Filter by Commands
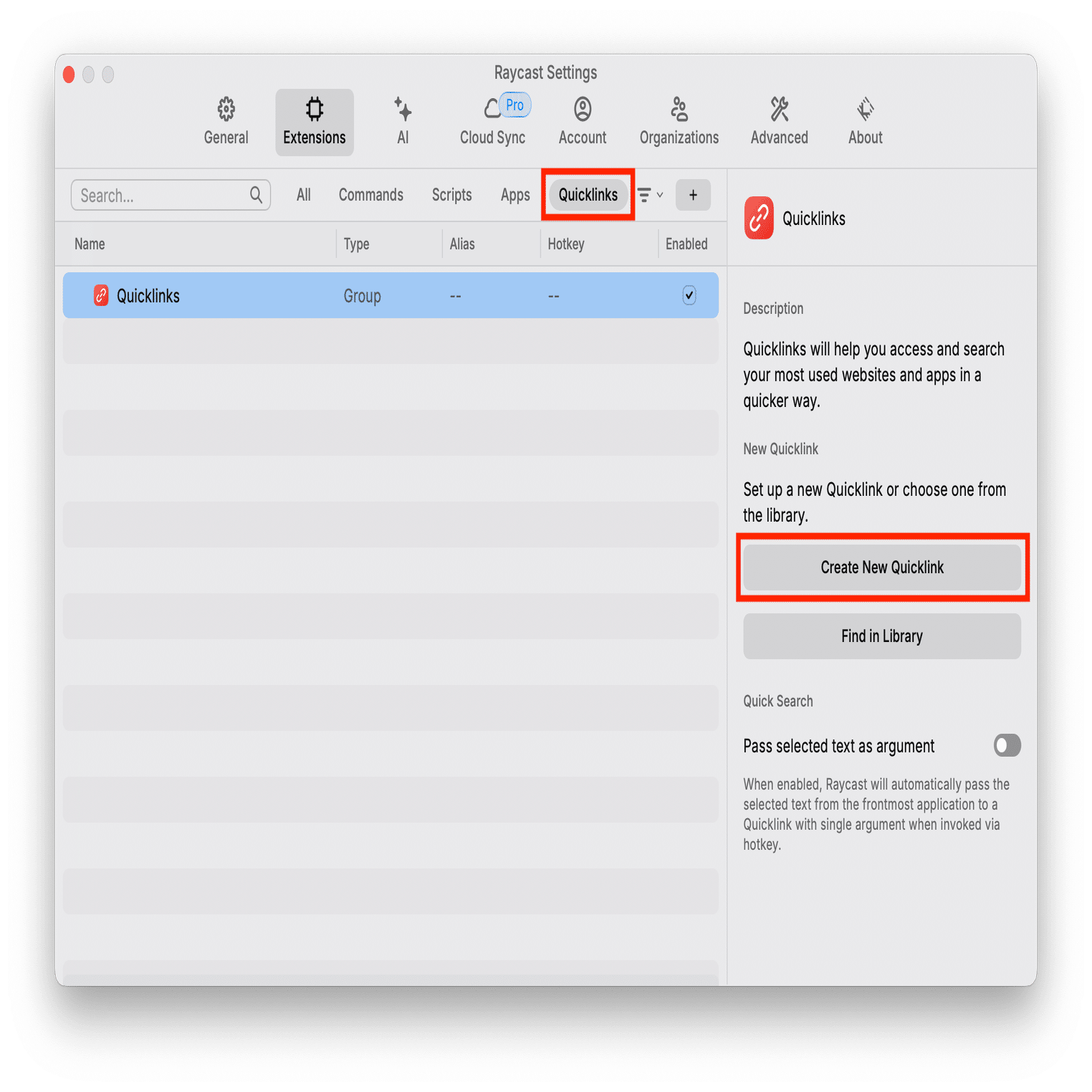The image size is (1092, 1092). point(370,195)
